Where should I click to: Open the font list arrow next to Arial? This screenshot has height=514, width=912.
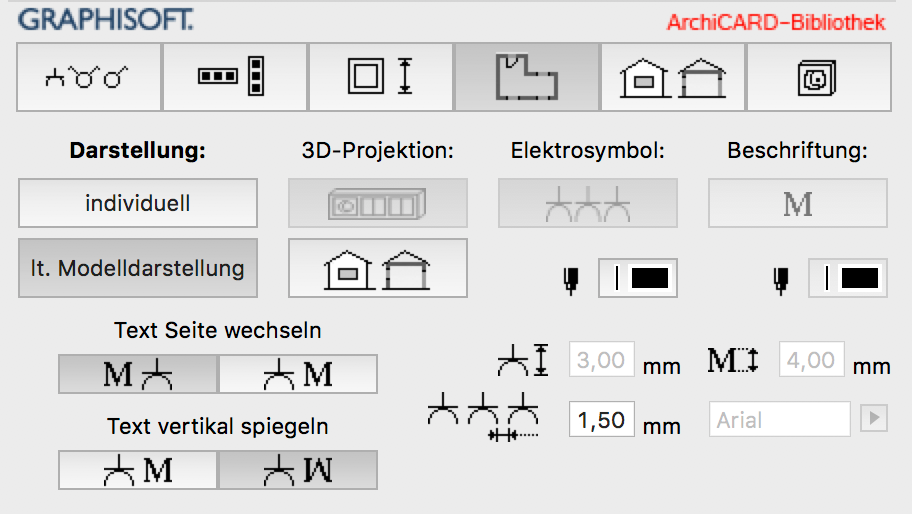tap(874, 418)
